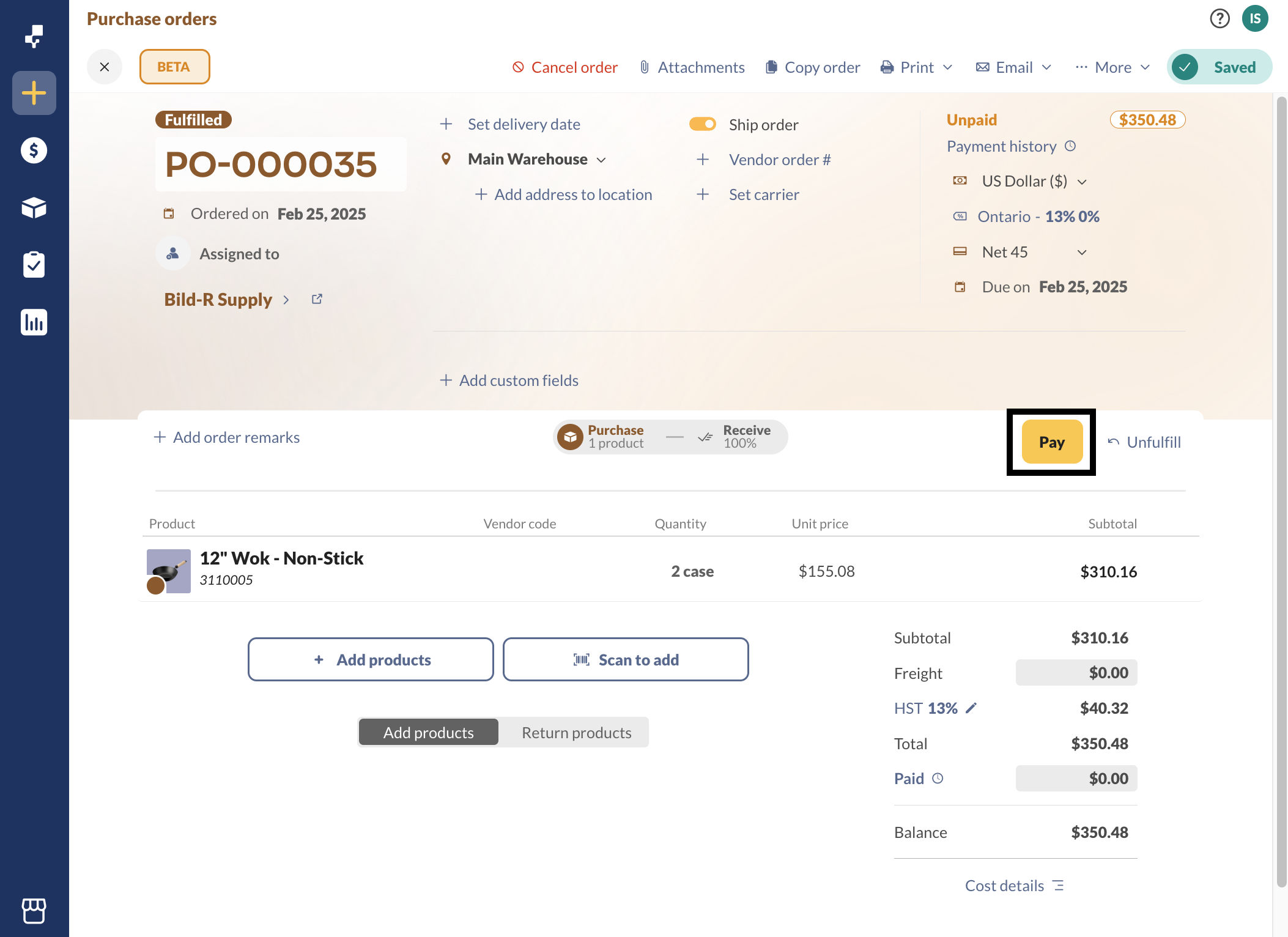
Task: Open the Print options menu
Action: [917, 67]
